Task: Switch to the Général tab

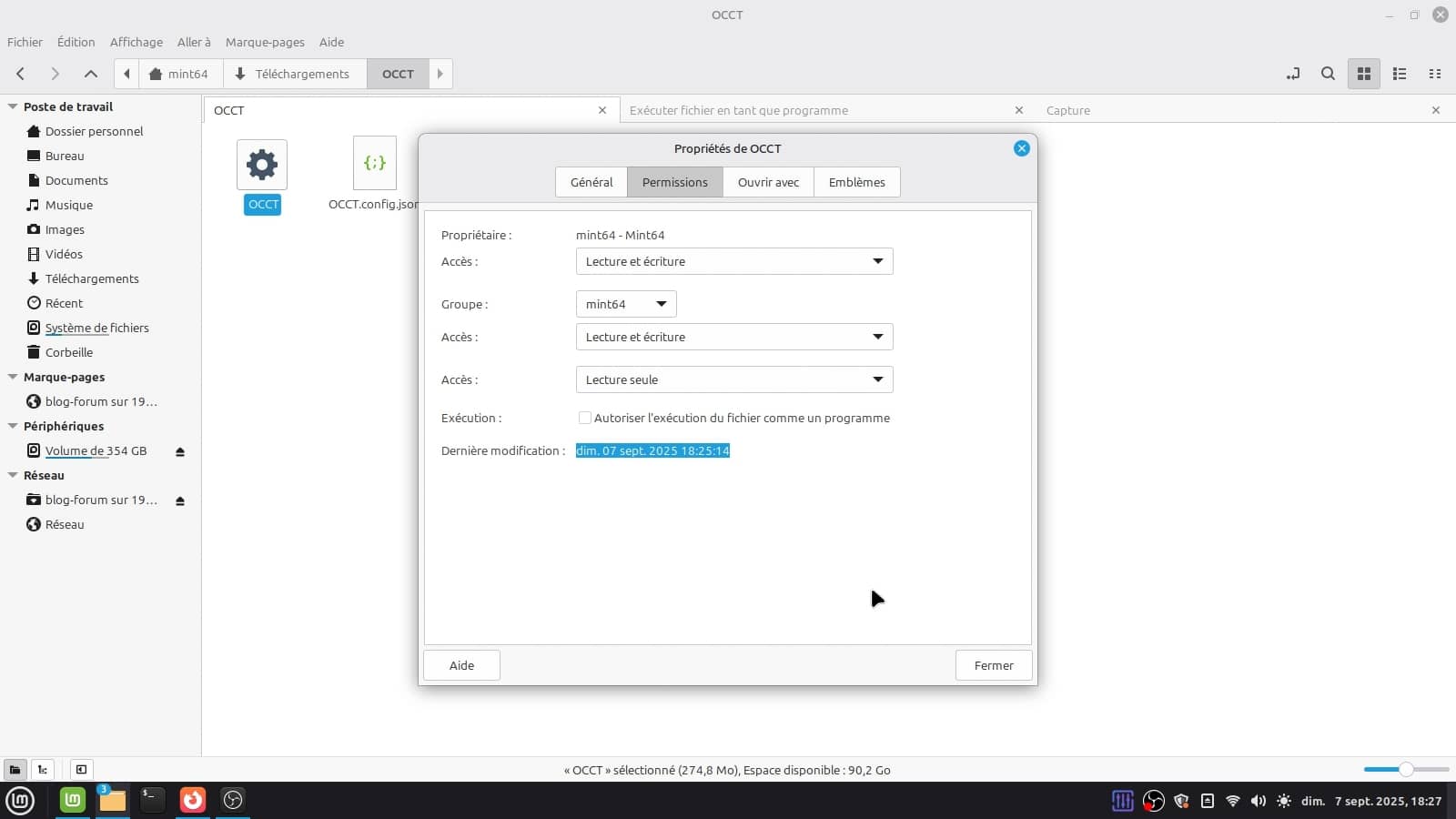Action: click(591, 182)
